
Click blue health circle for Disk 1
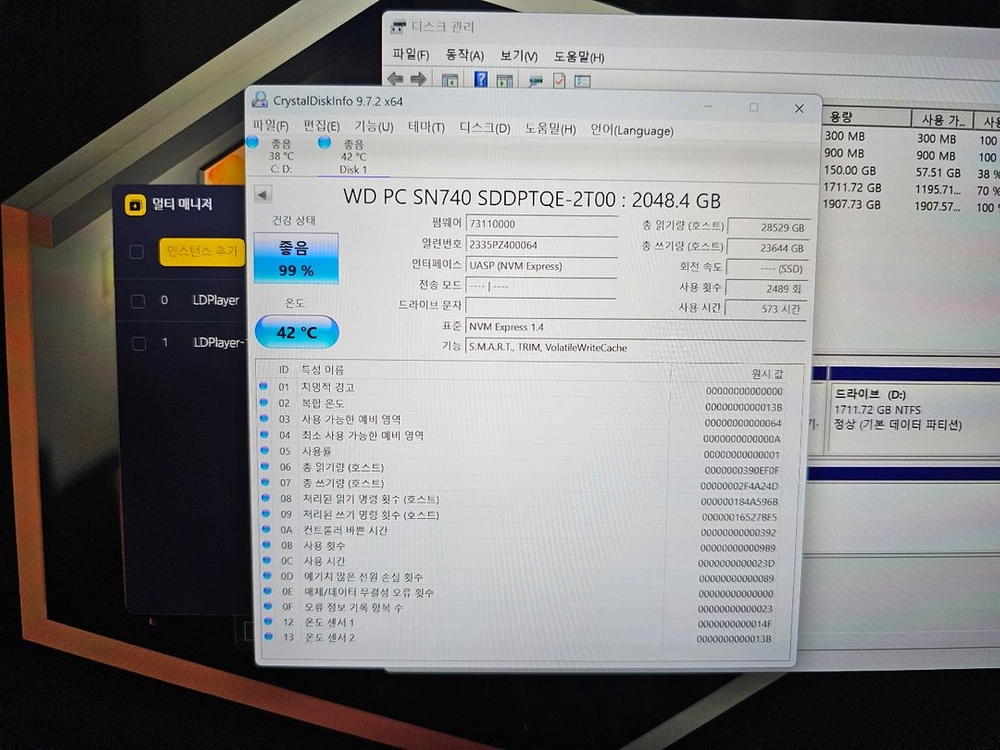[325, 142]
